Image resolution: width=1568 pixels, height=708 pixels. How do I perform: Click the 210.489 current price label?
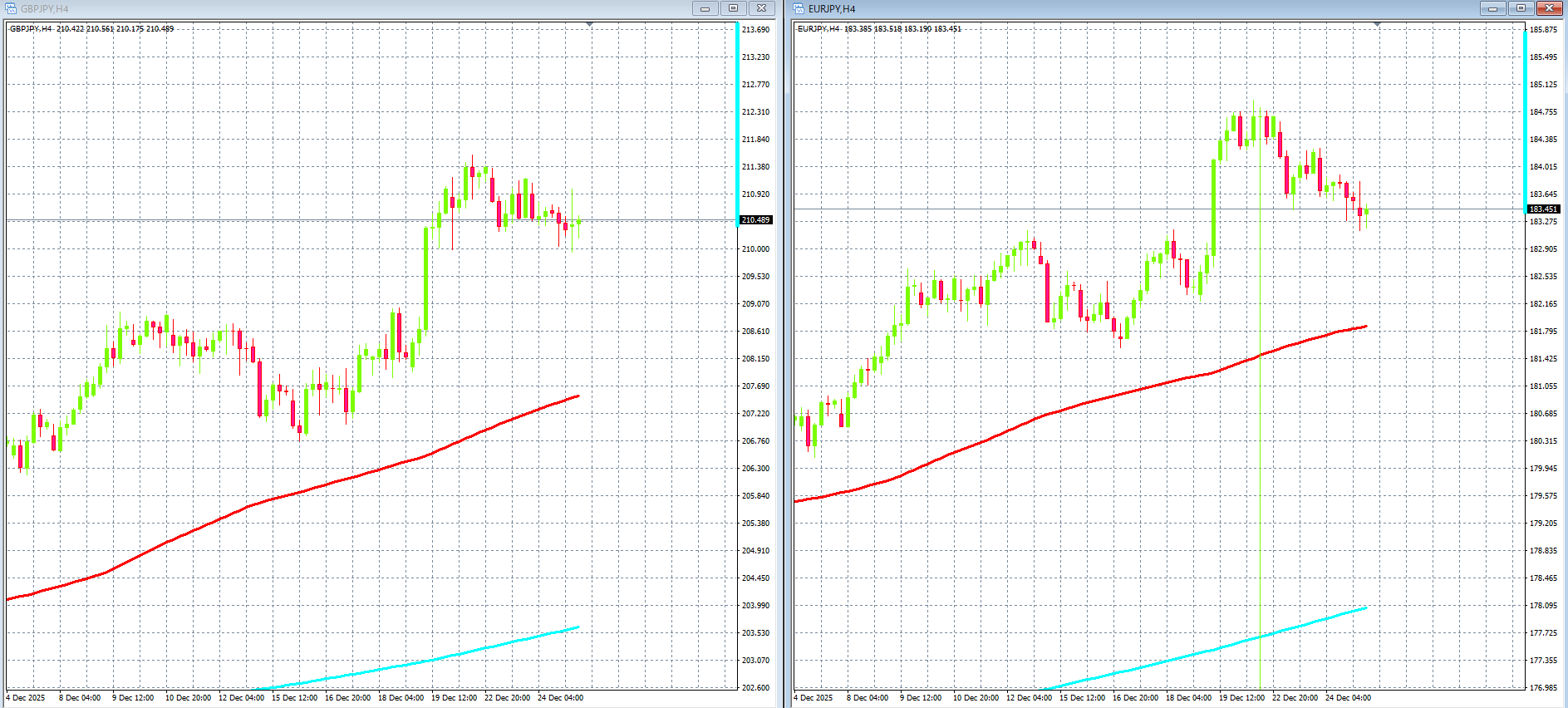pyautogui.click(x=755, y=220)
